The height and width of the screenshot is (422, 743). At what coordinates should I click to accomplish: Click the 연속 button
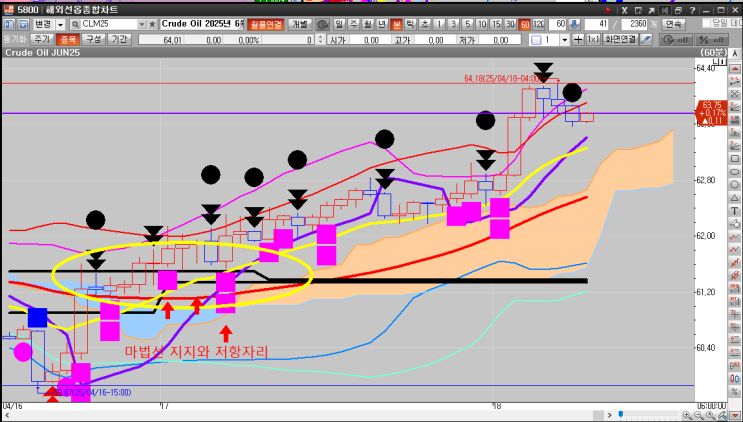pos(673,24)
